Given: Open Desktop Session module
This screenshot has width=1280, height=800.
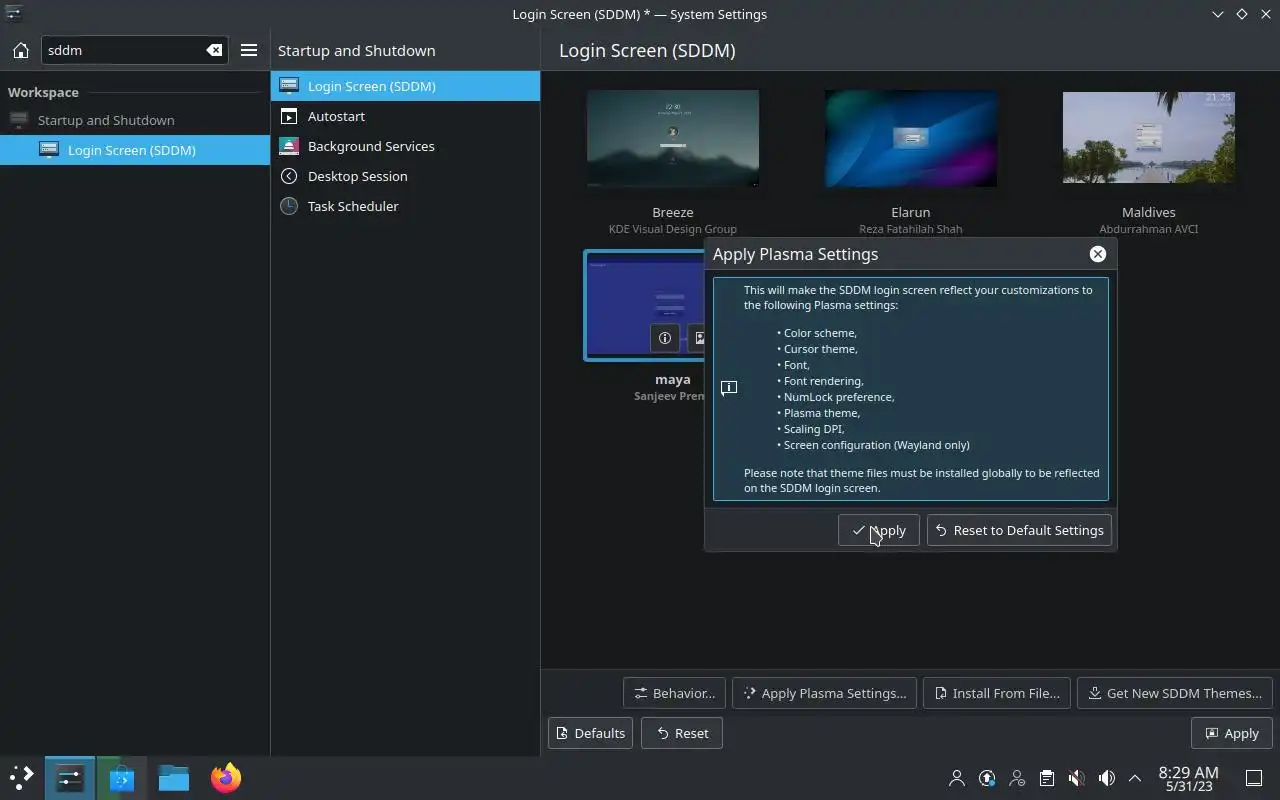Looking at the screenshot, I should coord(405,176).
